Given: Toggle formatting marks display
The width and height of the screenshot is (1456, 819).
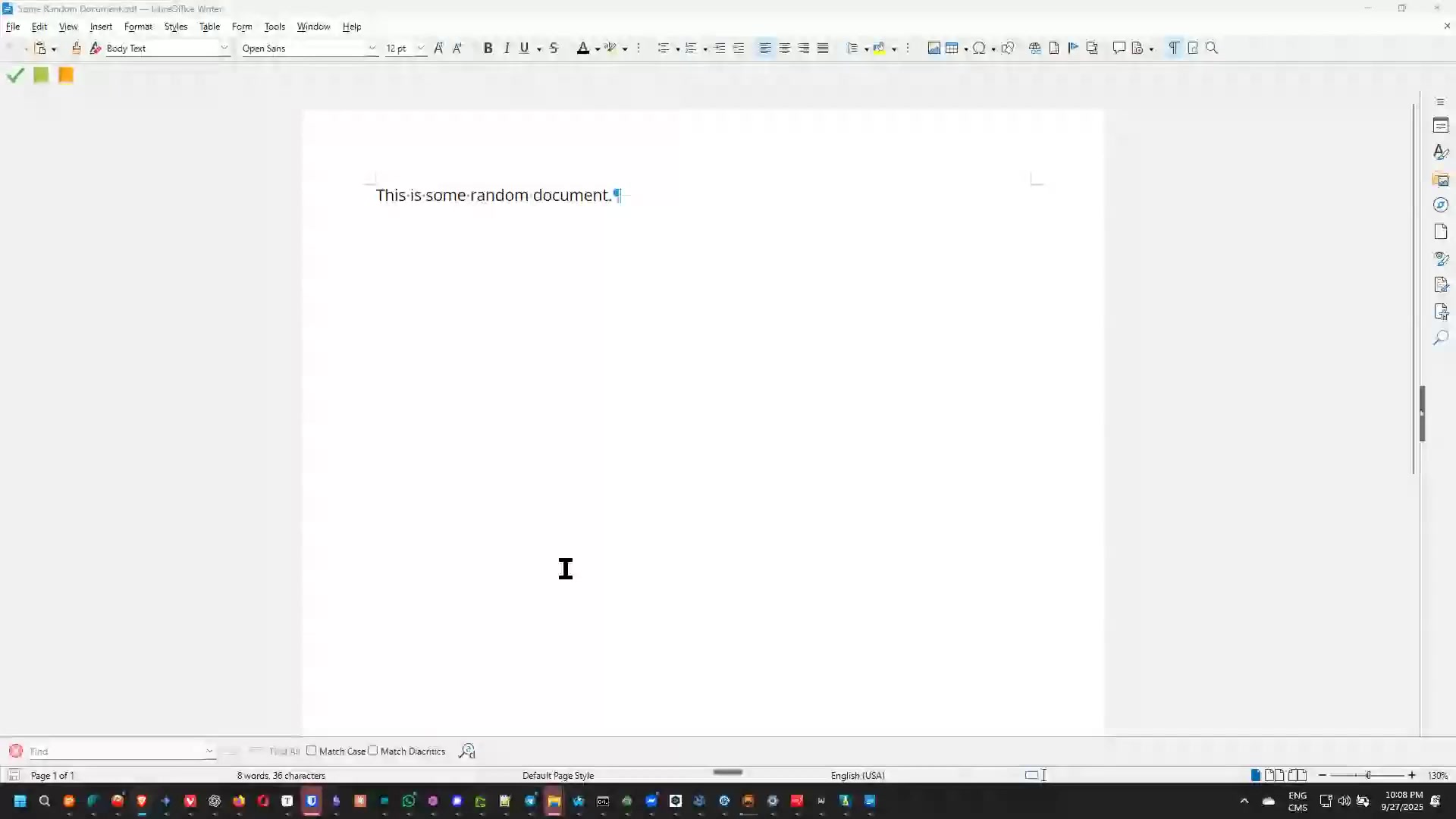Looking at the screenshot, I should (x=1173, y=48).
